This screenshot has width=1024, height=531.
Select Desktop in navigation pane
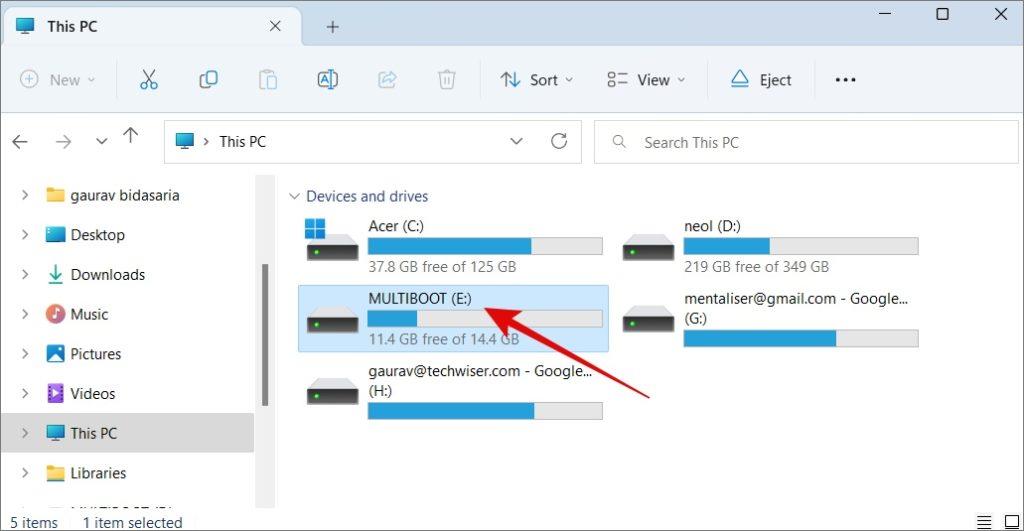85,234
